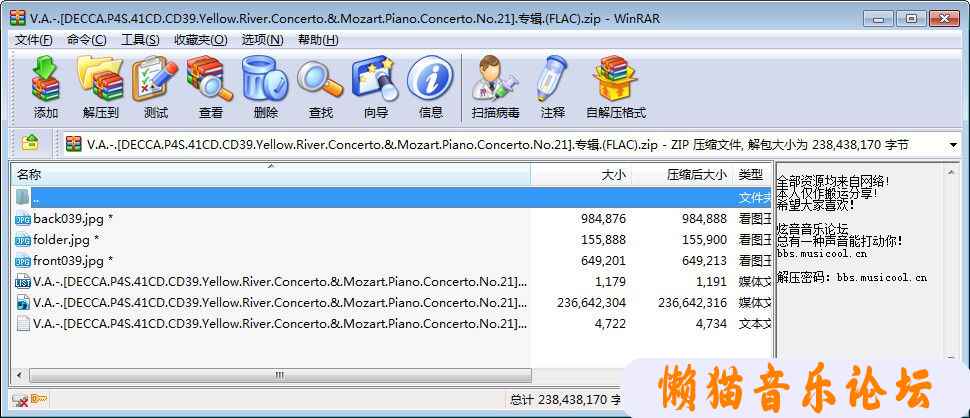Image resolution: width=970 pixels, height=418 pixels.
Task: Click file list horizontal scrollbar thumb
Action: [280, 375]
